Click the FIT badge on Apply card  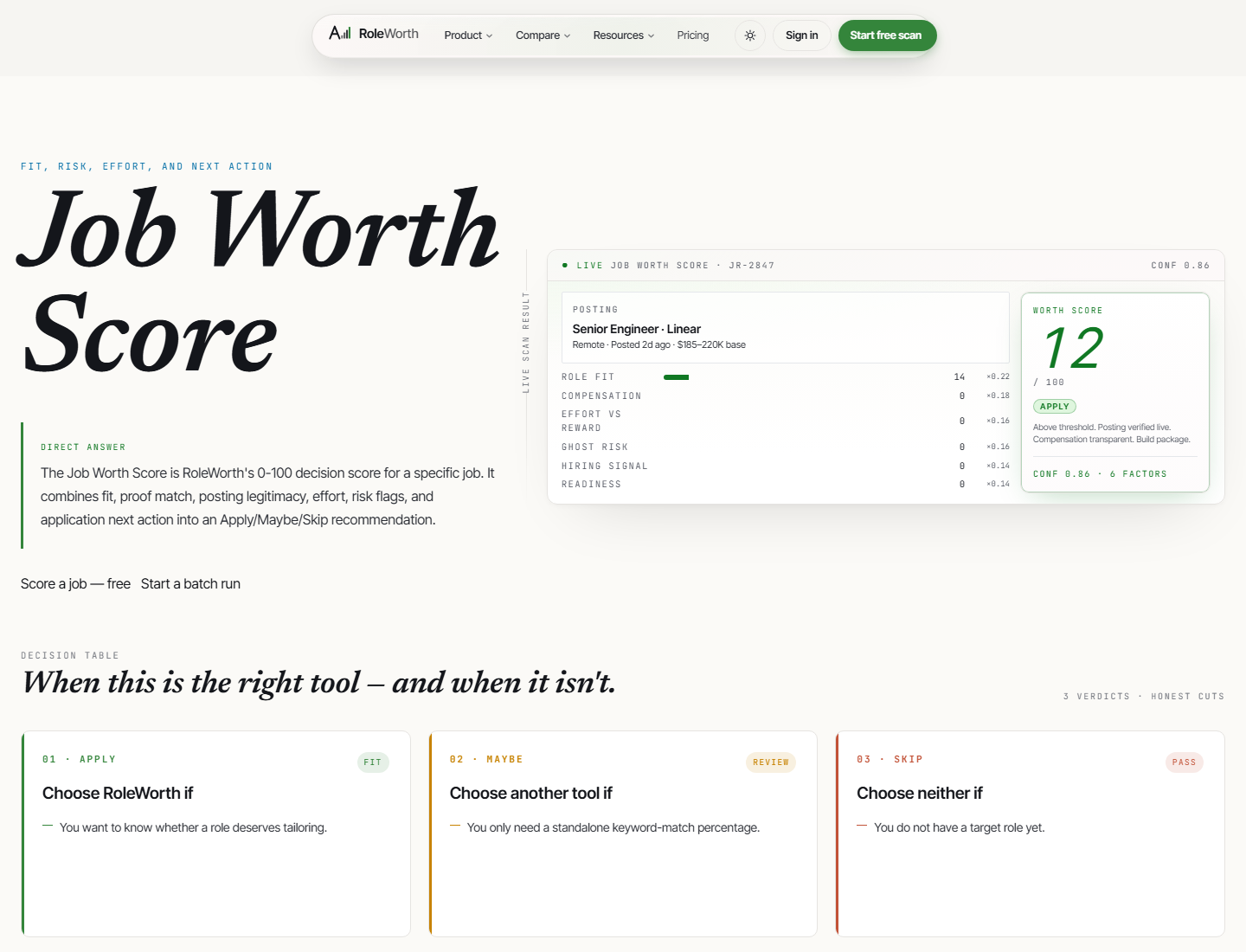point(373,762)
